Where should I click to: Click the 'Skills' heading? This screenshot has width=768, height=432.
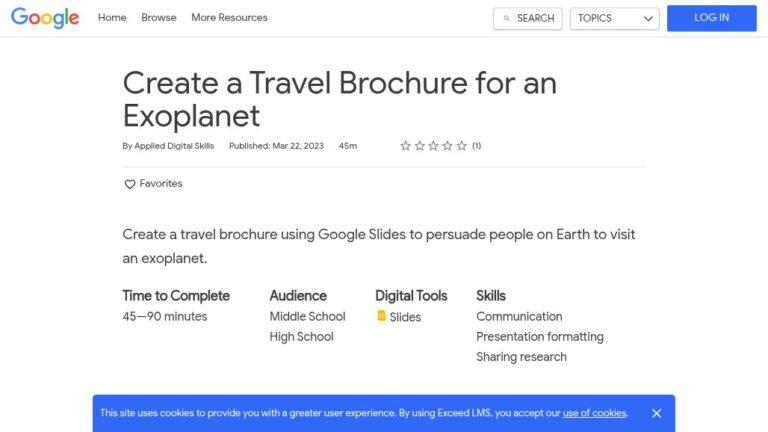click(491, 296)
